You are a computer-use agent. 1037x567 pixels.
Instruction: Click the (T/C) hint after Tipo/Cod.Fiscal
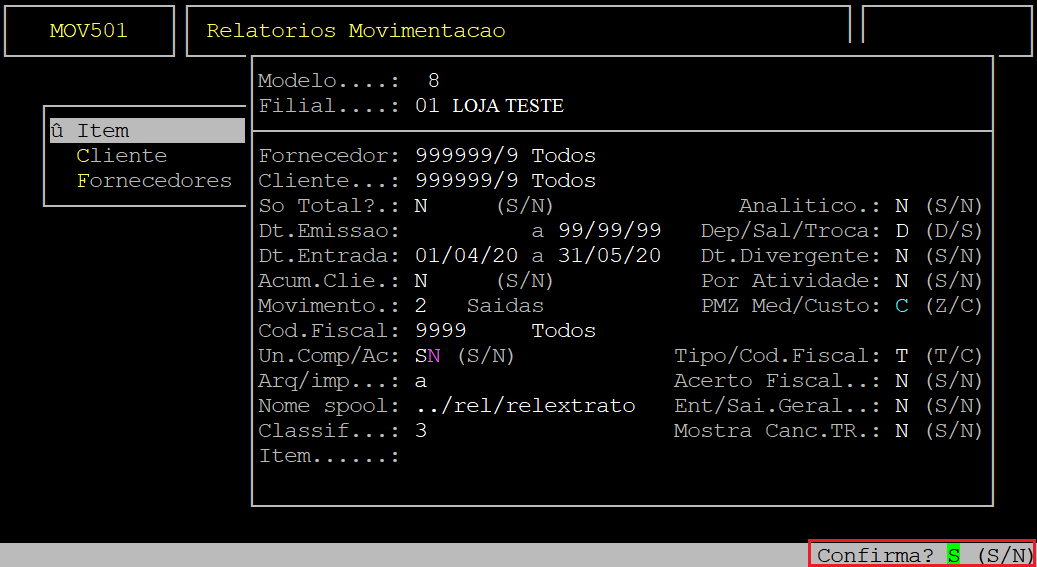(x=953, y=356)
